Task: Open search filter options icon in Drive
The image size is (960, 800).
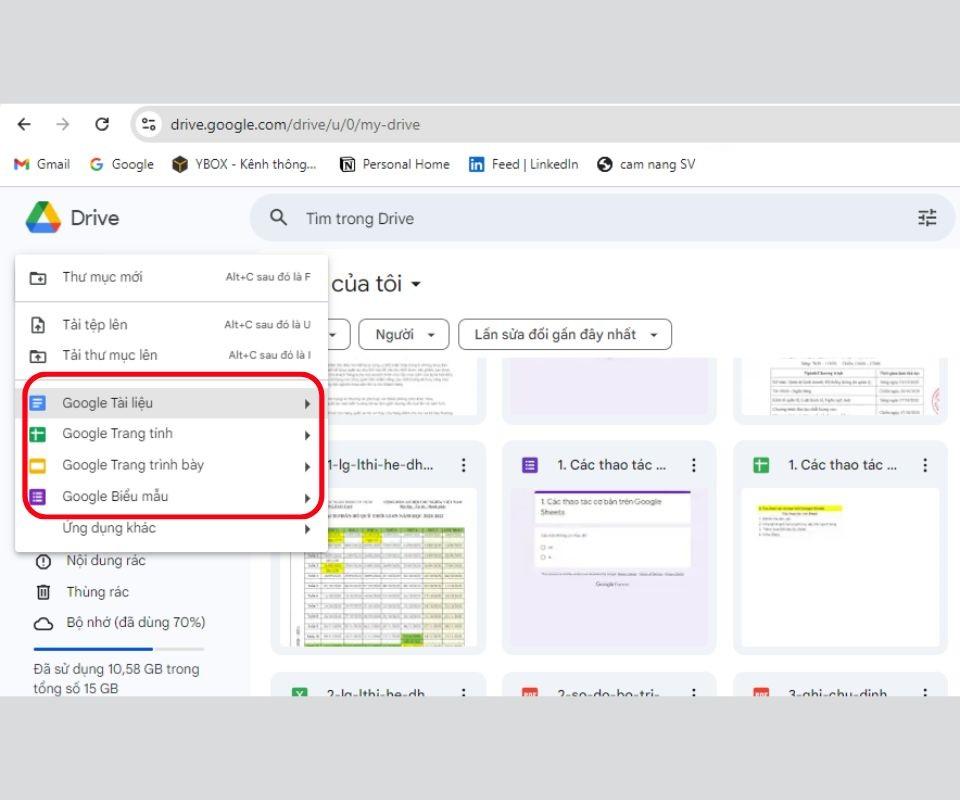Action: 927,218
